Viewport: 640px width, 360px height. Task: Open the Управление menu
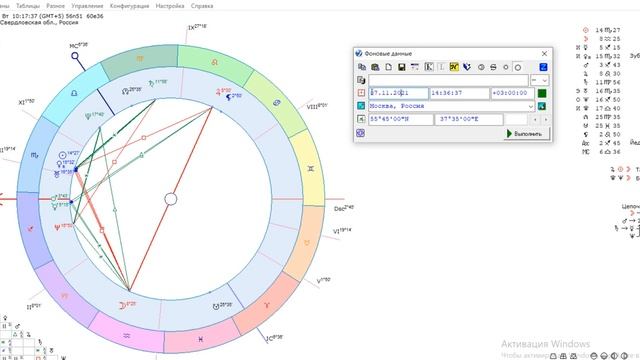click(87, 6)
